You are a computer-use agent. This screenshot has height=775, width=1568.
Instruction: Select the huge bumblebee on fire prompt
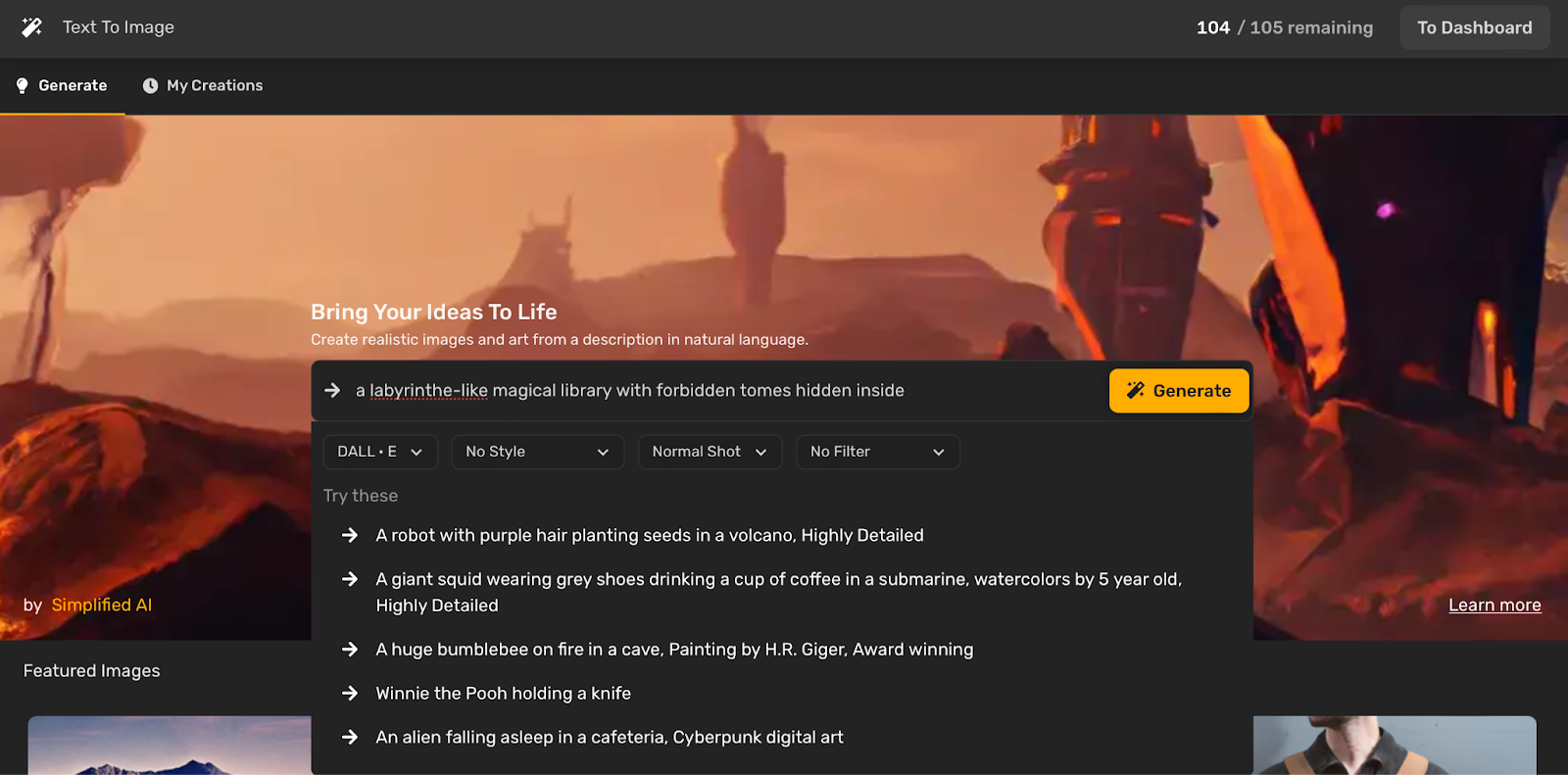674,650
